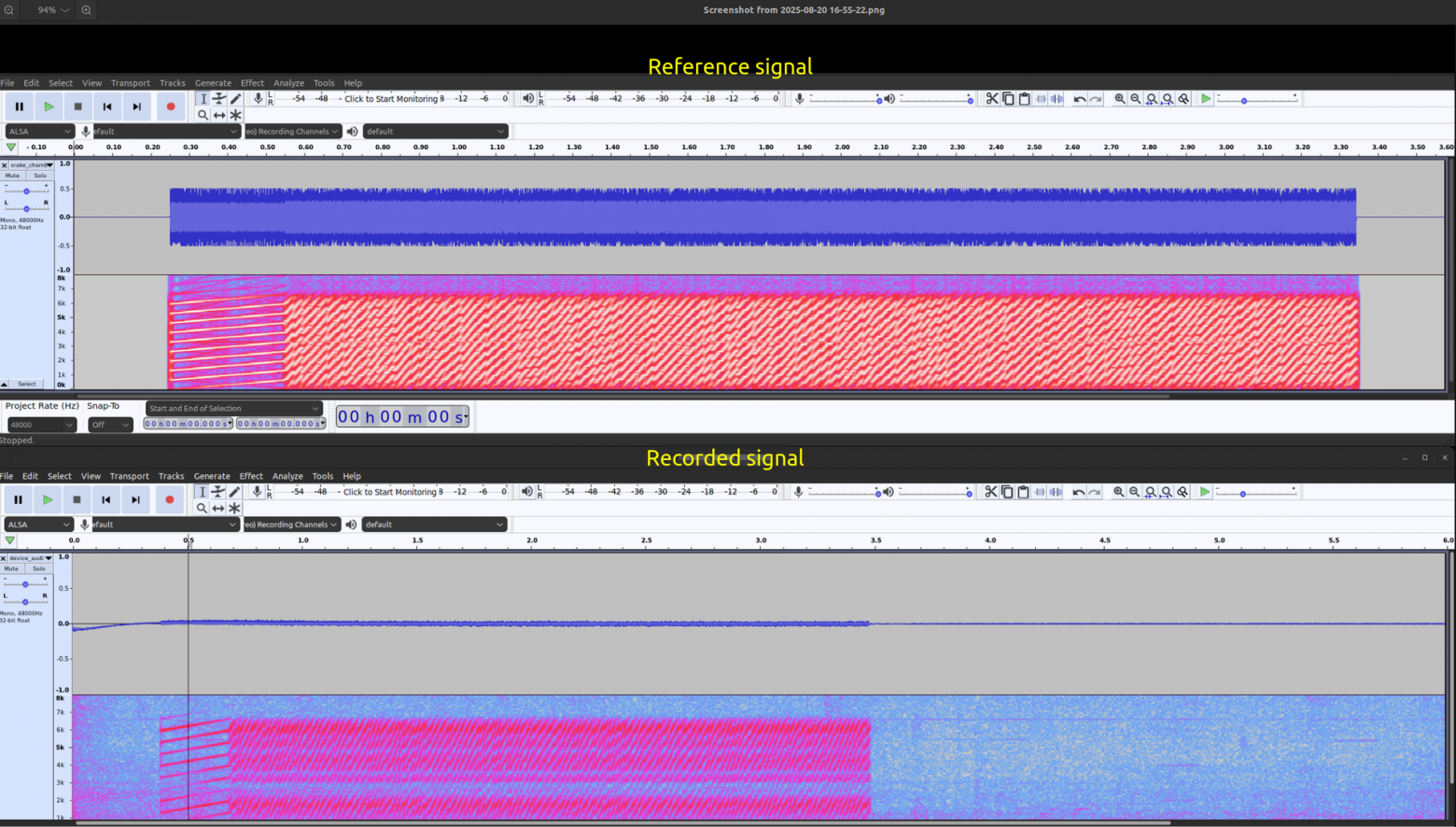Click the Play button in the Reference signal window

pos(49,106)
